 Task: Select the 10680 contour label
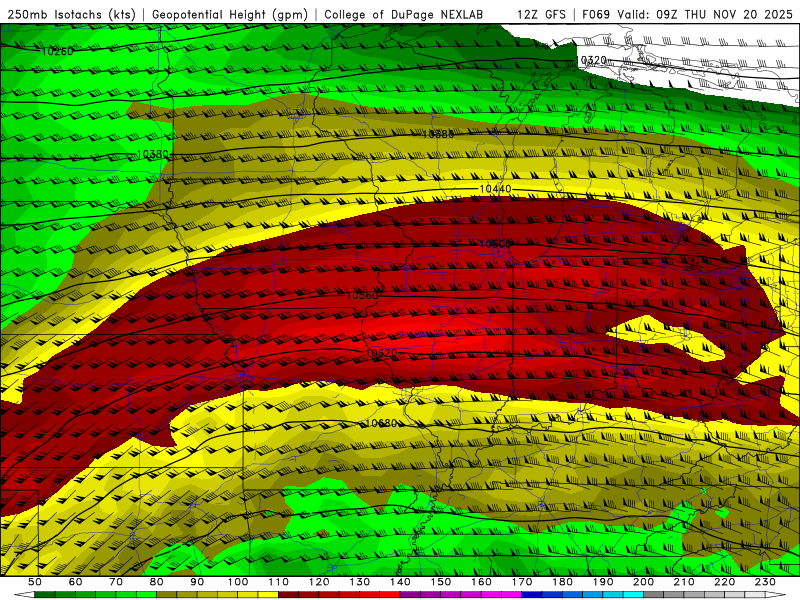[381, 423]
